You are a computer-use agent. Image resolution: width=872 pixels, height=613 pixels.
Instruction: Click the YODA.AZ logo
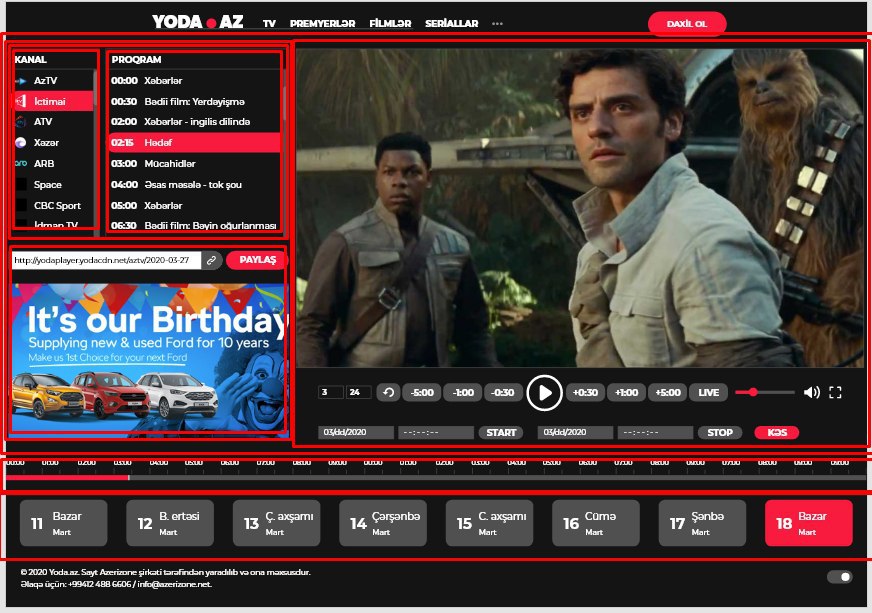tap(198, 22)
